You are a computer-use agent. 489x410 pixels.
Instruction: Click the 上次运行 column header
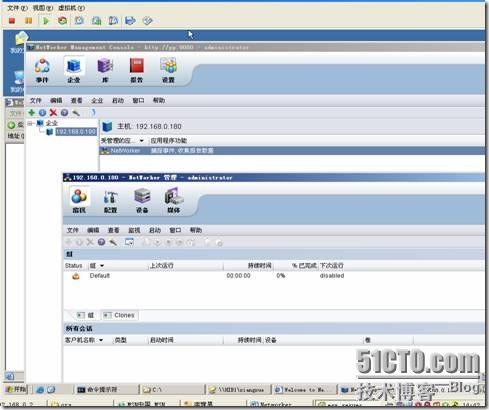162,266
